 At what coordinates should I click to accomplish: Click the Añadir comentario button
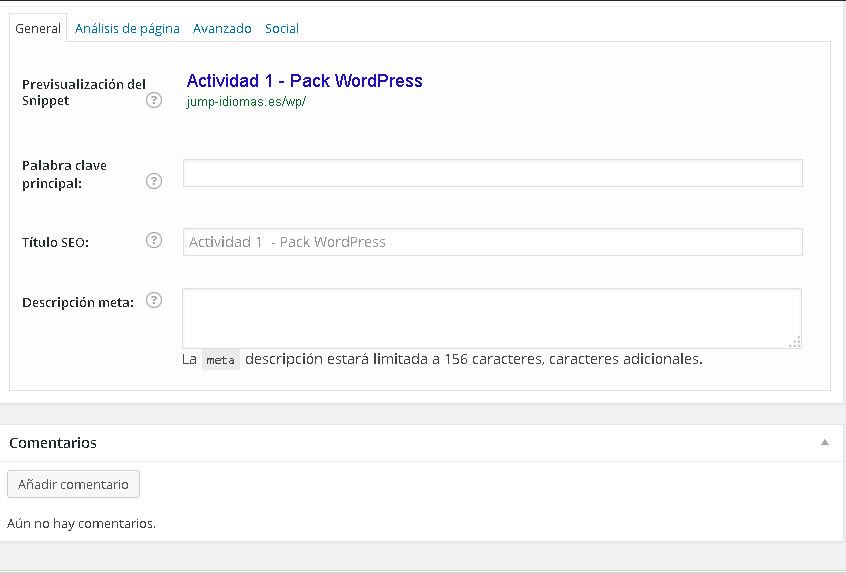pos(73,484)
